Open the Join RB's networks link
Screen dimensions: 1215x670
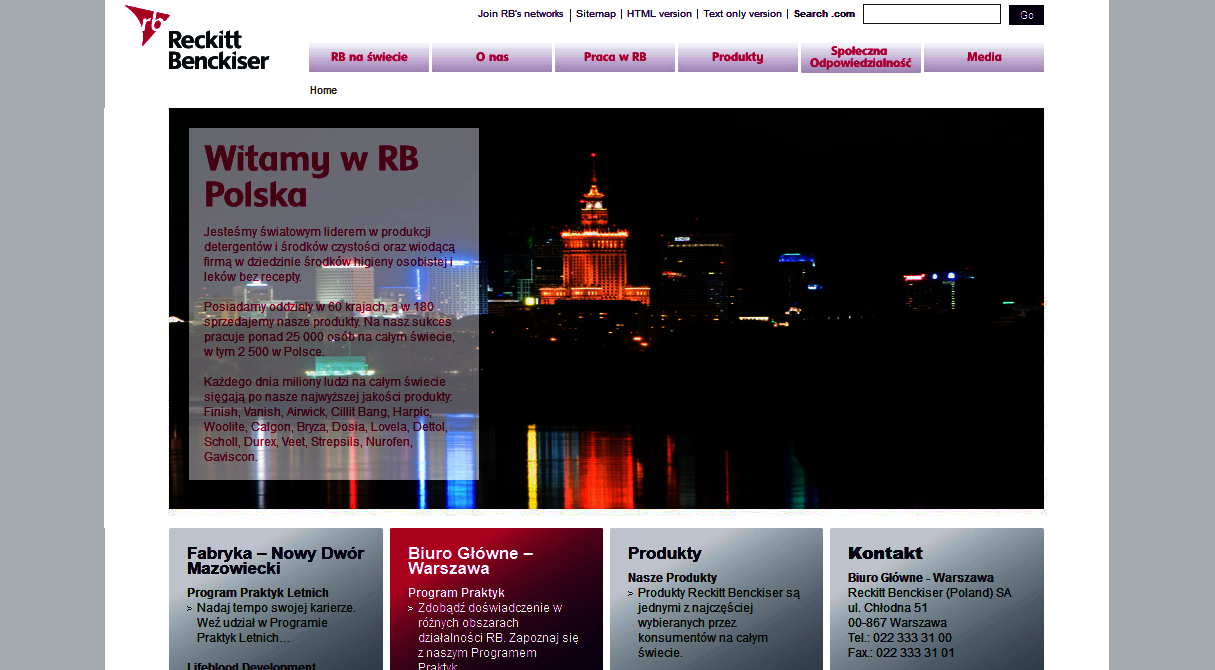pos(520,14)
